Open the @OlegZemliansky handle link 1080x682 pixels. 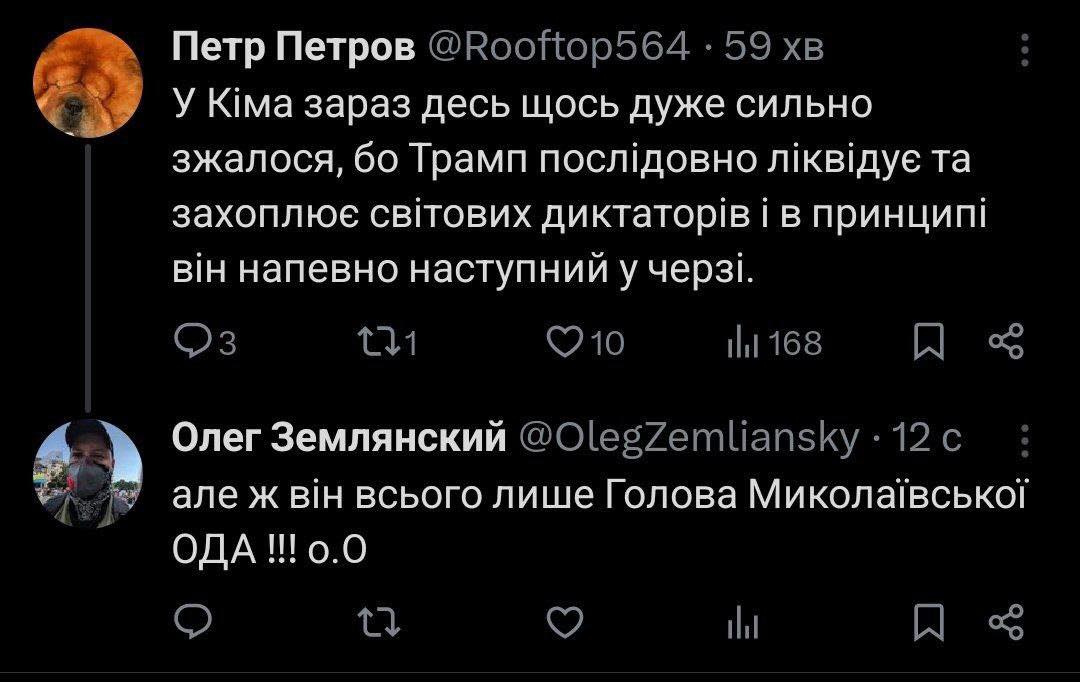tap(686, 438)
